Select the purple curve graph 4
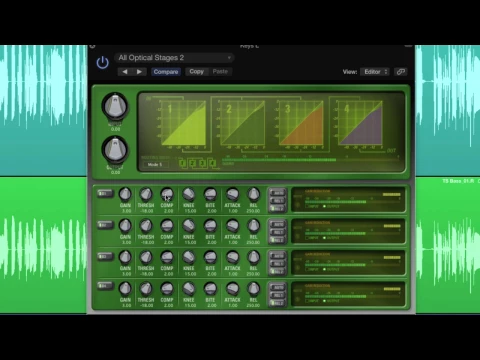 (361, 124)
